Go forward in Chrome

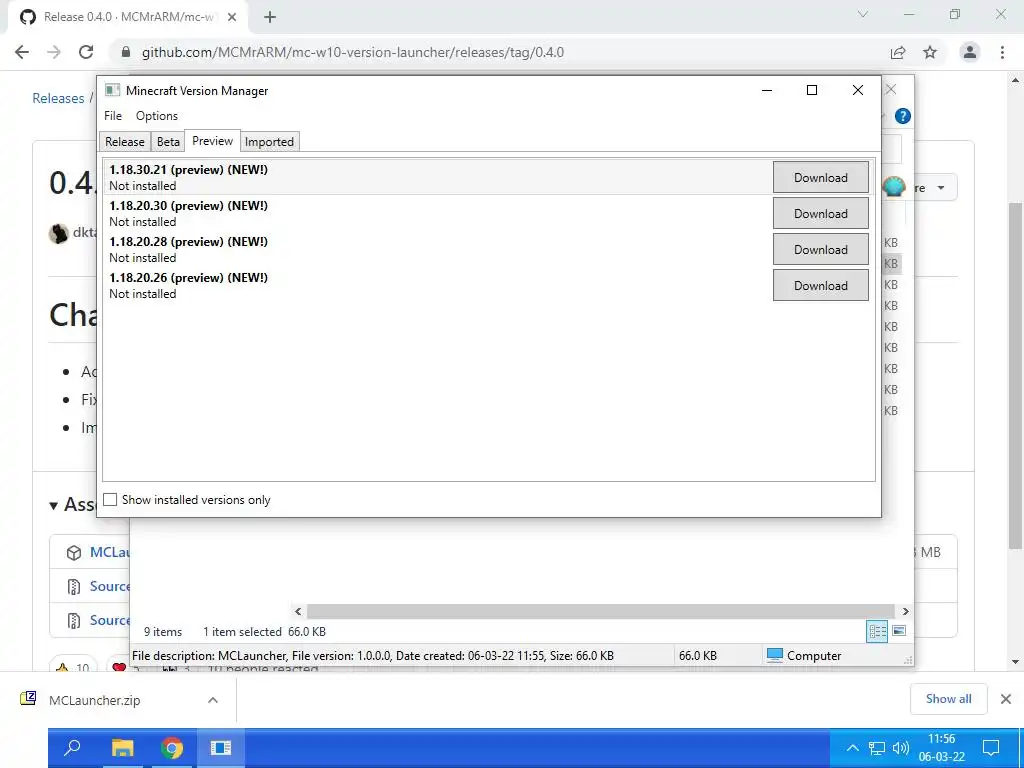[54, 52]
